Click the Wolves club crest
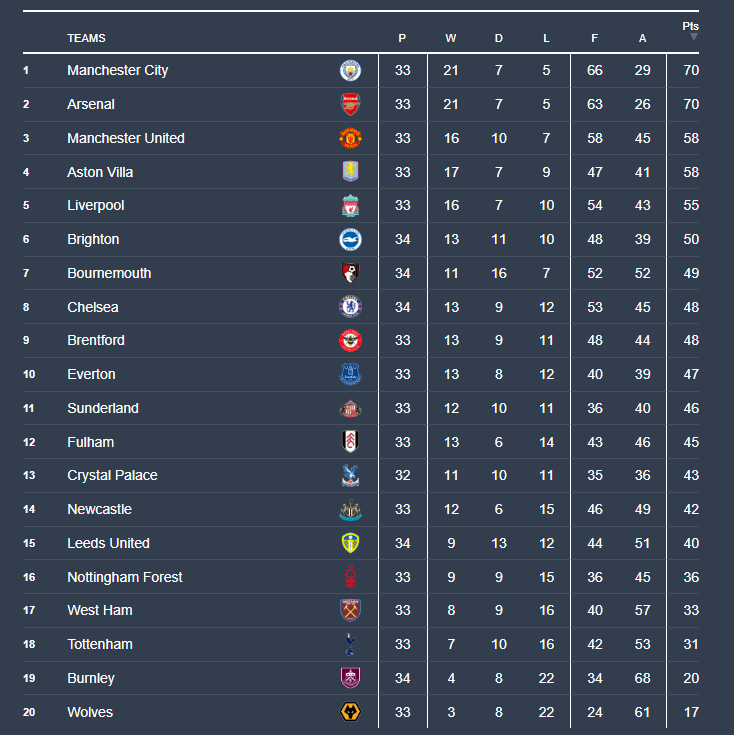This screenshot has height=735, width=734. [x=350, y=712]
